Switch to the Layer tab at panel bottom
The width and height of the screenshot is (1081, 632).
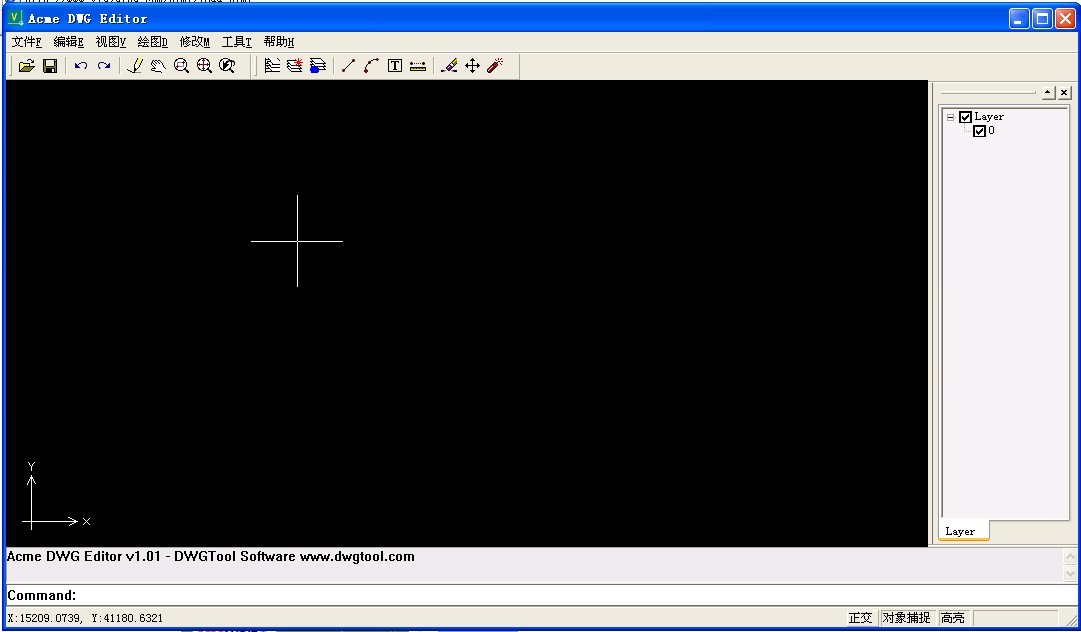pos(960,532)
